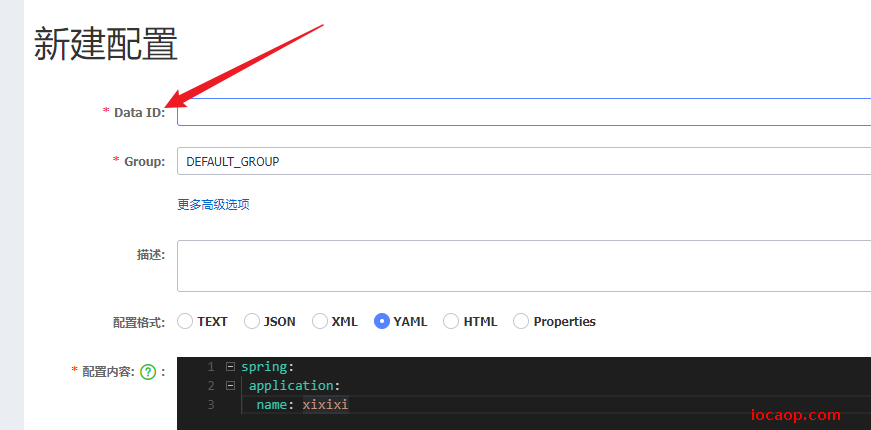Select the TEXT format radio button

185,321
